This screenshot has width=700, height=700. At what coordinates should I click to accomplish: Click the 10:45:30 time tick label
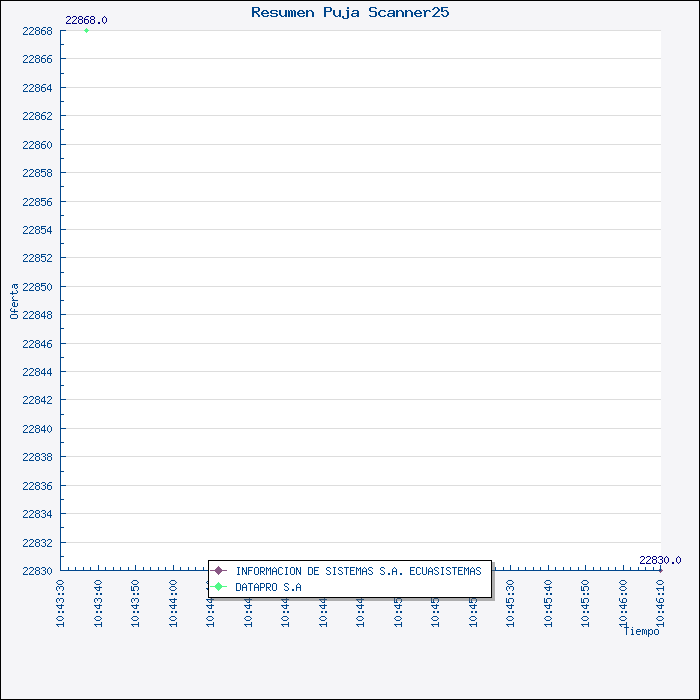coord(510,603)
